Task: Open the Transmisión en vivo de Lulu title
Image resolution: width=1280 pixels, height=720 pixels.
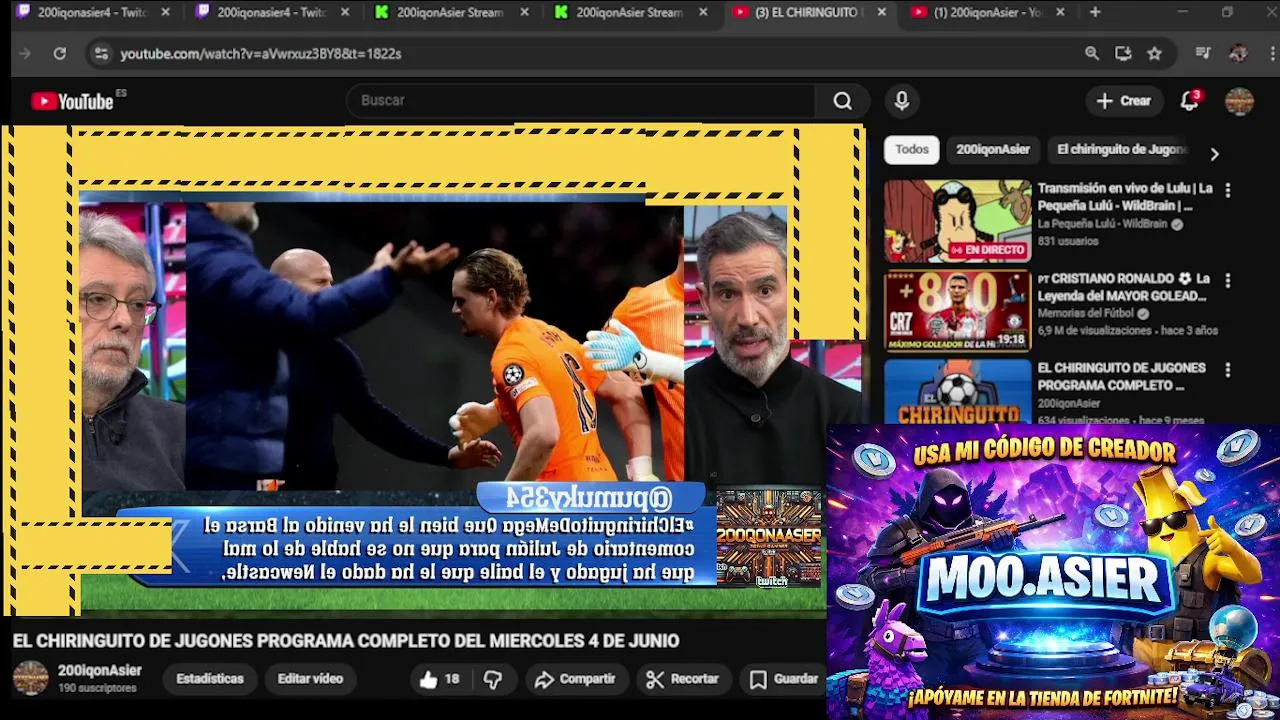Action: 1125,197
